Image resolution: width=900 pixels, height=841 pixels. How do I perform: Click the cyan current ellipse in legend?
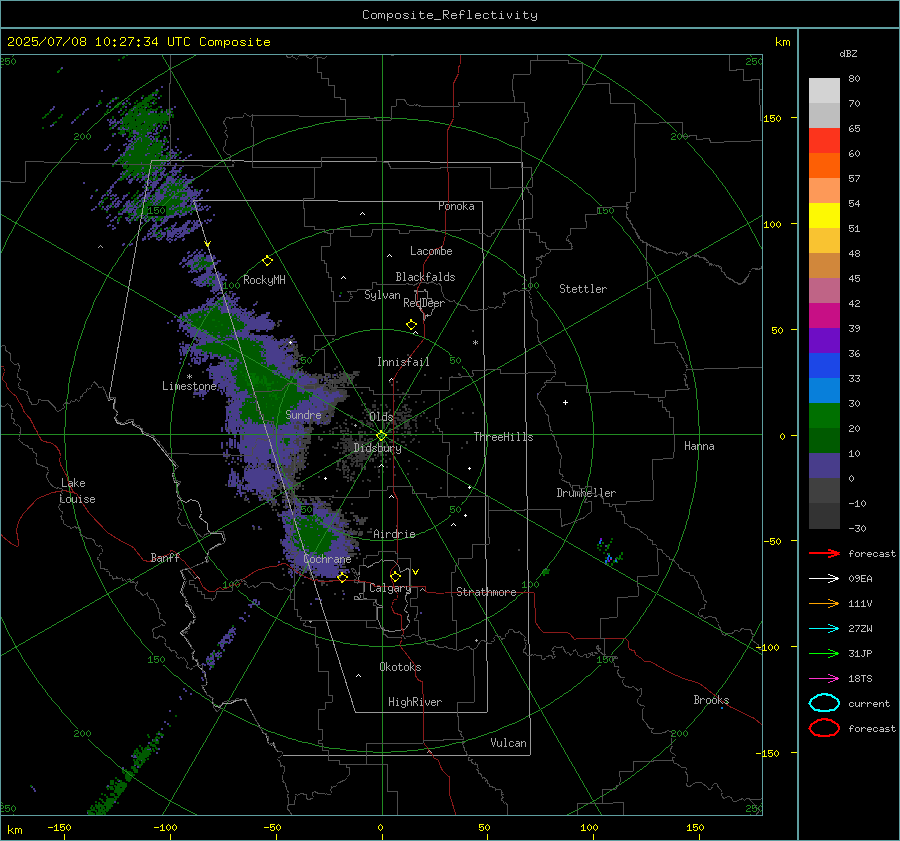click(x=824, y=703)
